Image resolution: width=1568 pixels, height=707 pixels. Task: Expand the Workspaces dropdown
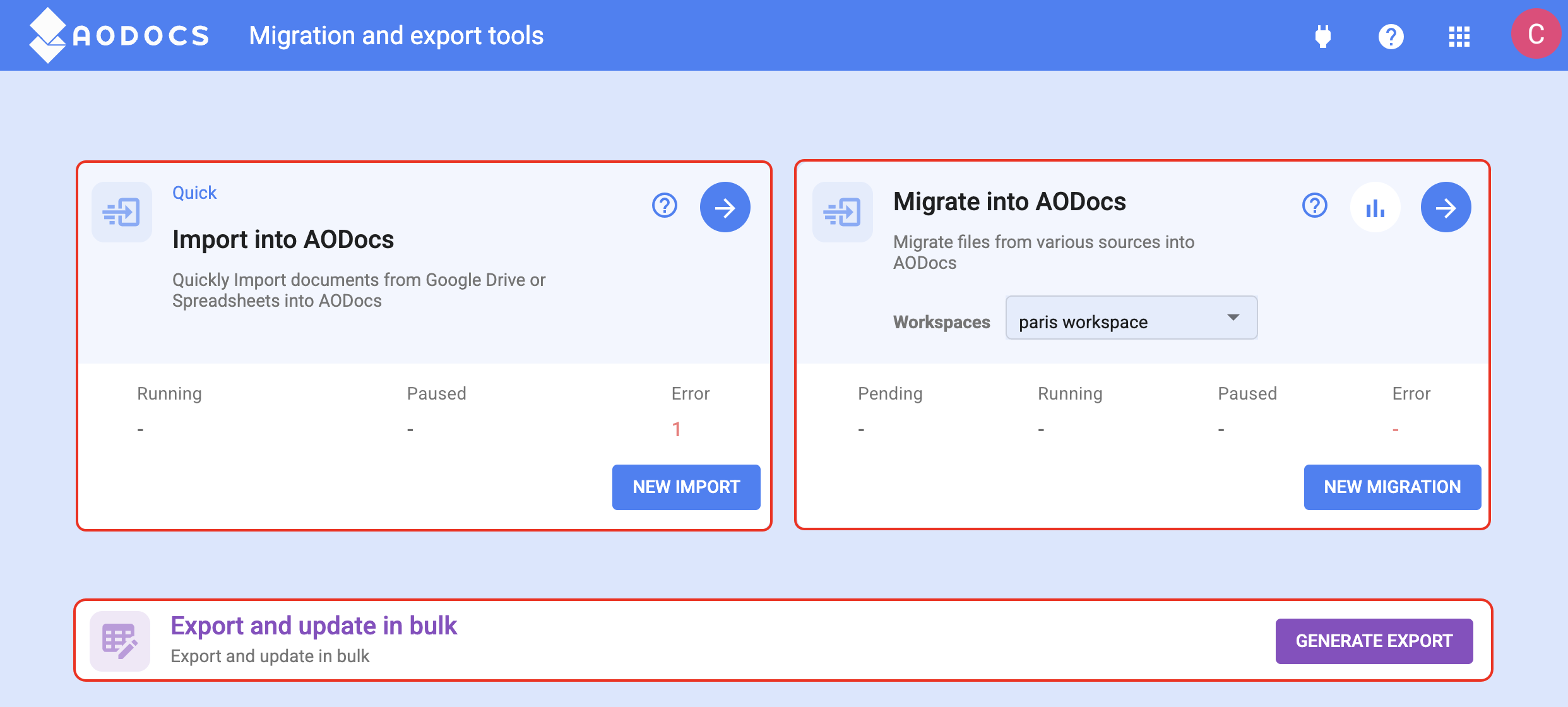pos(1131,318)
